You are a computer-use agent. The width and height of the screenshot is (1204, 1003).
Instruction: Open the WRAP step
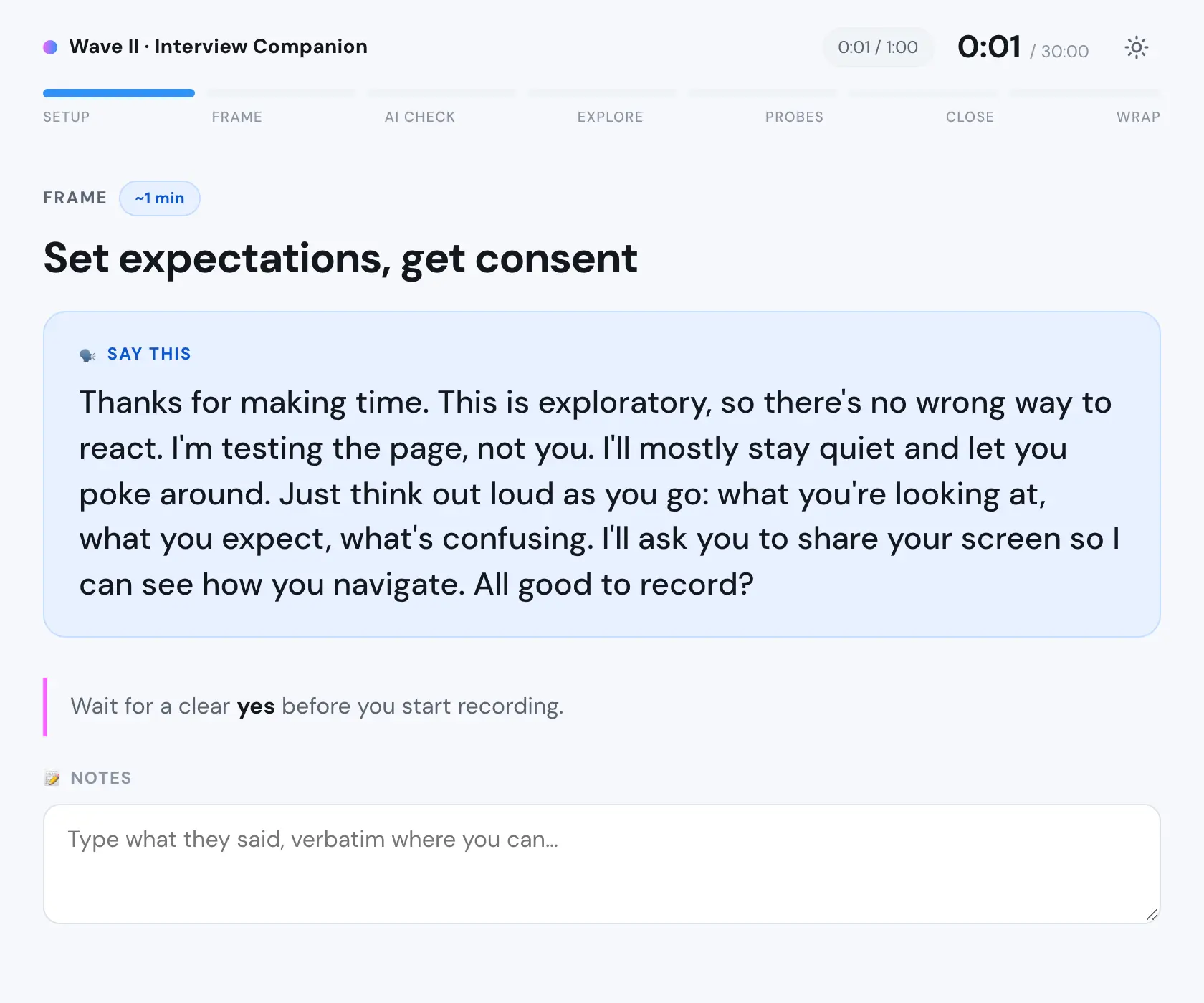click(x=1138, y=117)
